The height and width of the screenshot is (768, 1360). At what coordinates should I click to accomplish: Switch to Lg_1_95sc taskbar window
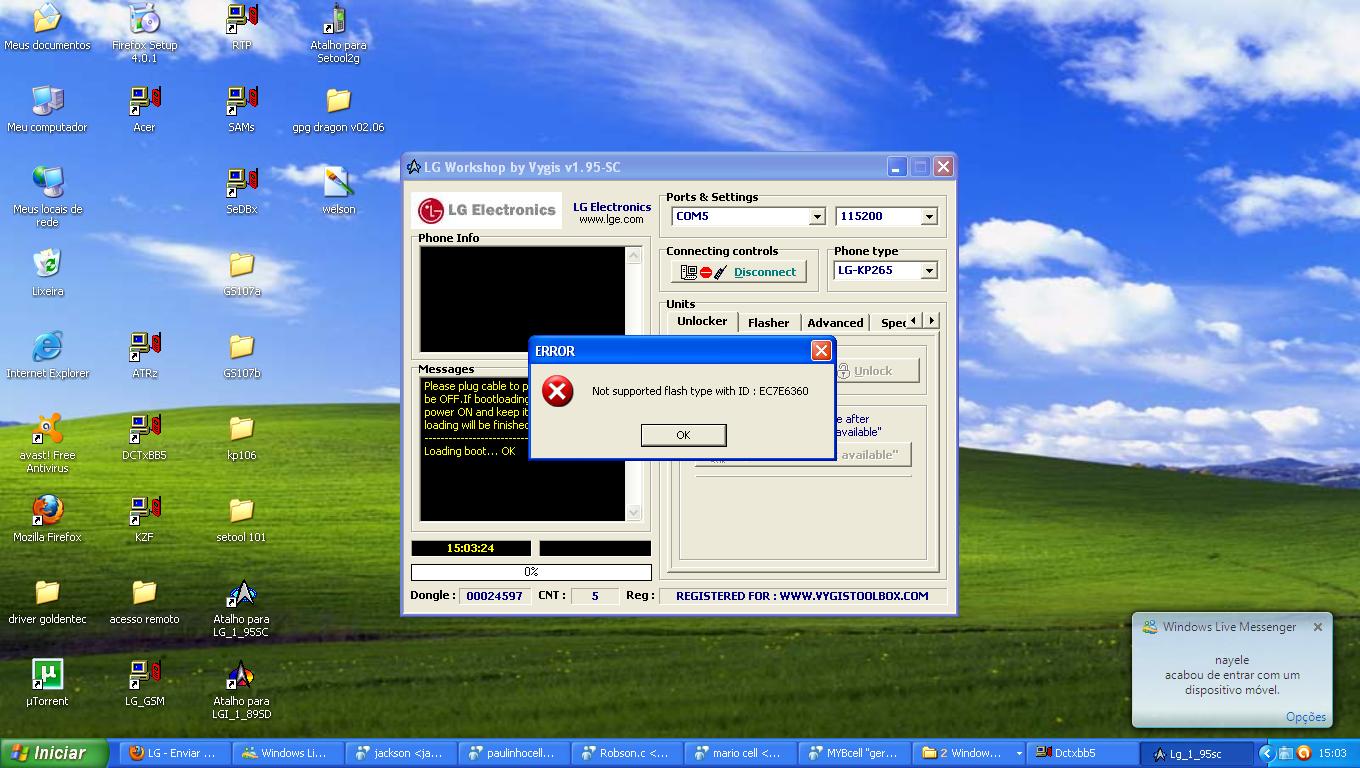(1198, 753)
